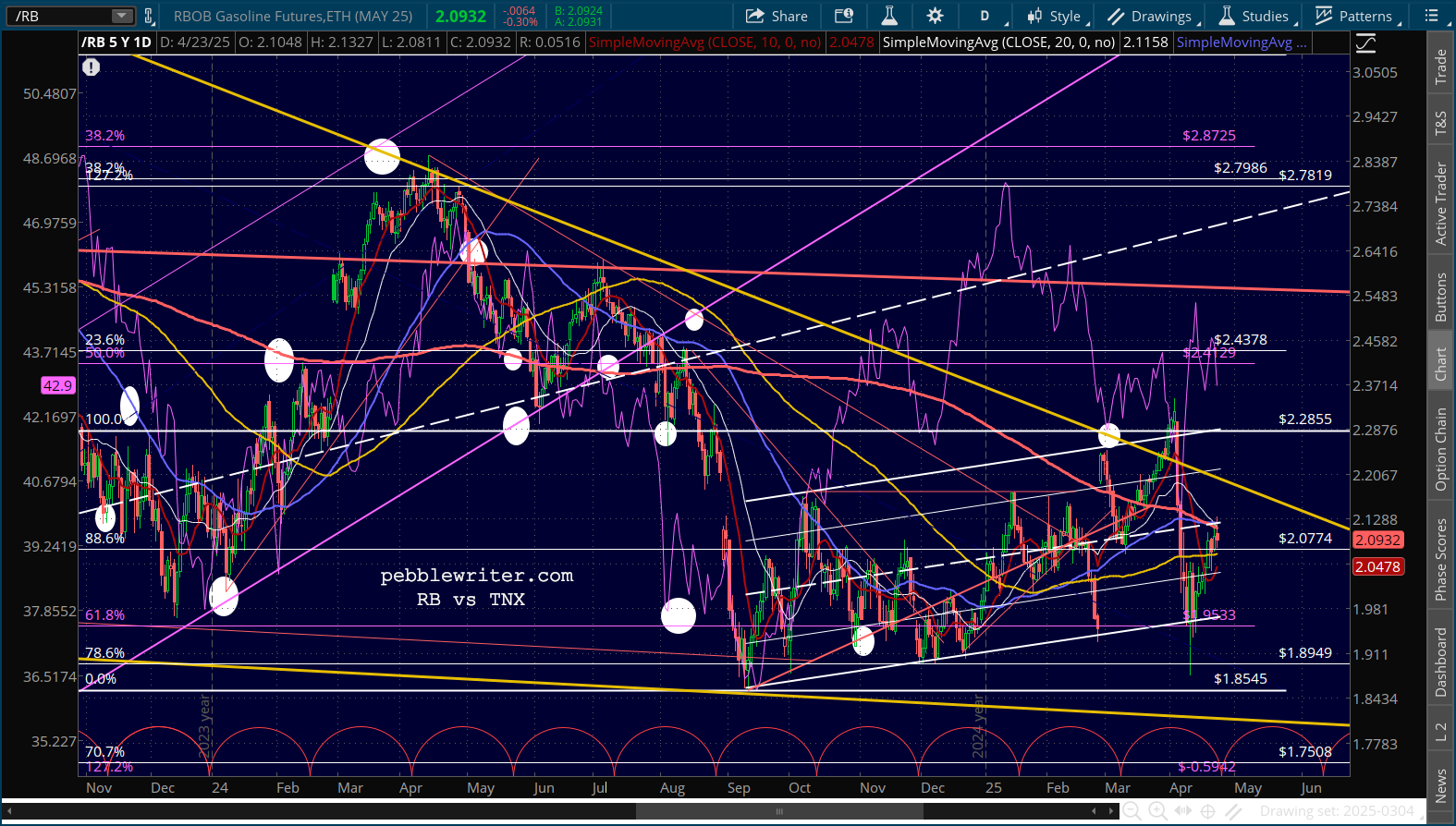This screenshot has width=1456, height=826.
Task: Click the Share button
Action: (x=777, y=16)
